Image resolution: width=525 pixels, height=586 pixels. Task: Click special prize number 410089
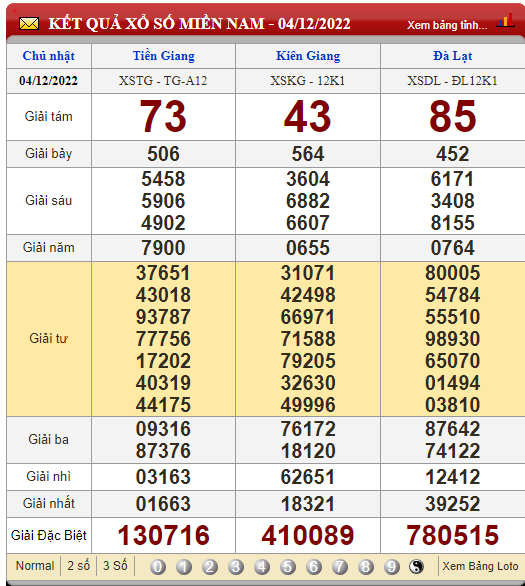pos(308,535)
